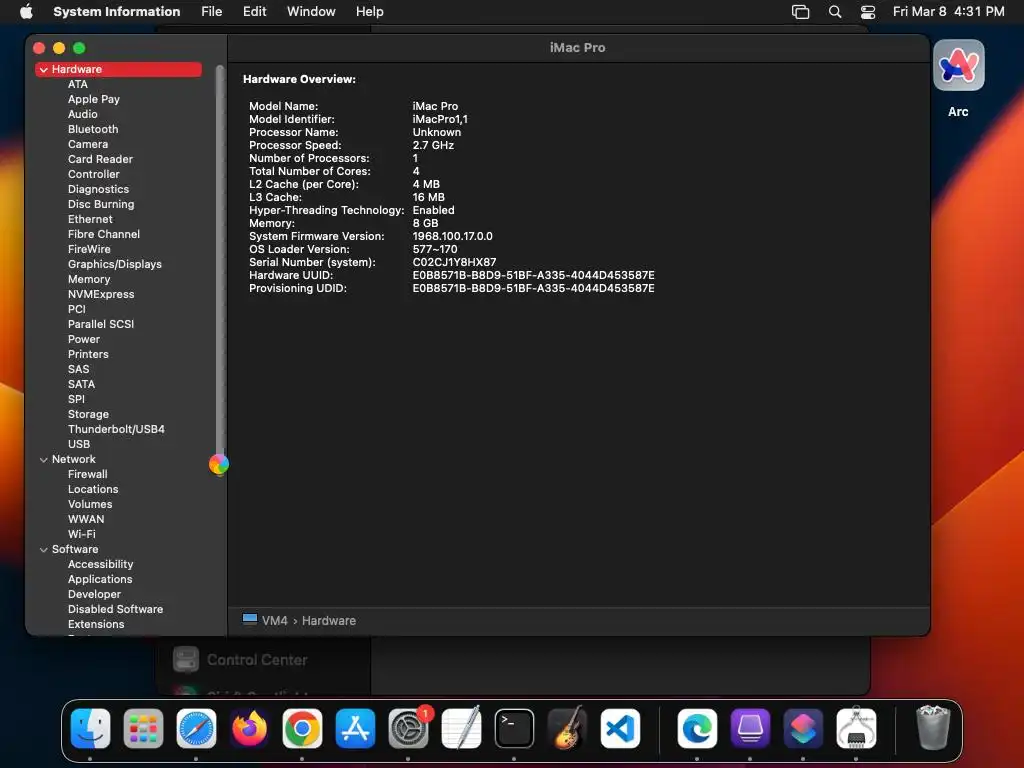Open the File menu

pos(212,12)
